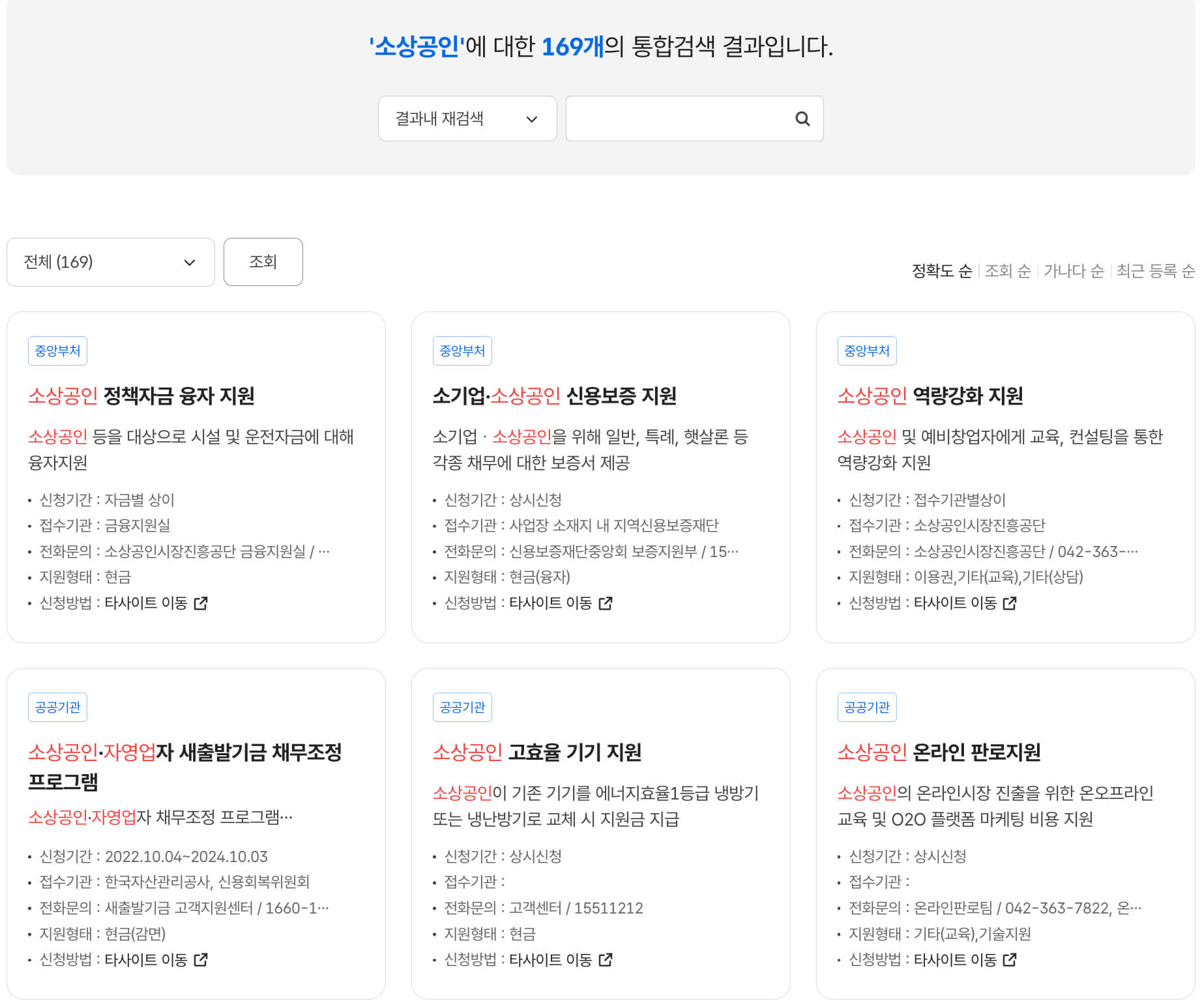Open the 전체 (169) filter dropdown

click(110, 262)
